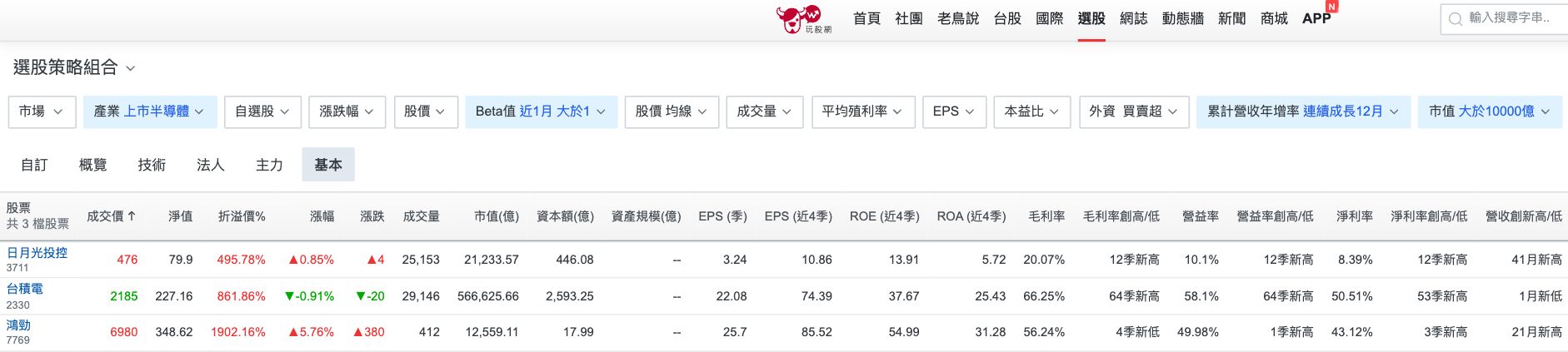Switch to the 技術 tab
The image size is (1568, 352).
coord(152,165)
